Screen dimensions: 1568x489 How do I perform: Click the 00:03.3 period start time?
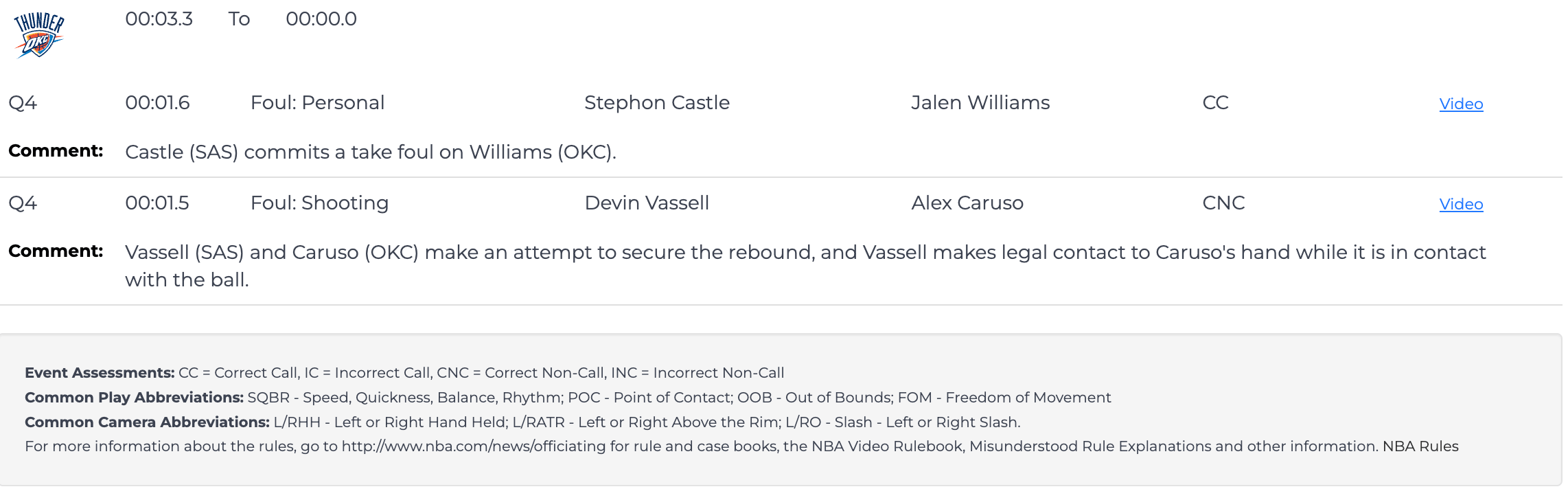159,19
